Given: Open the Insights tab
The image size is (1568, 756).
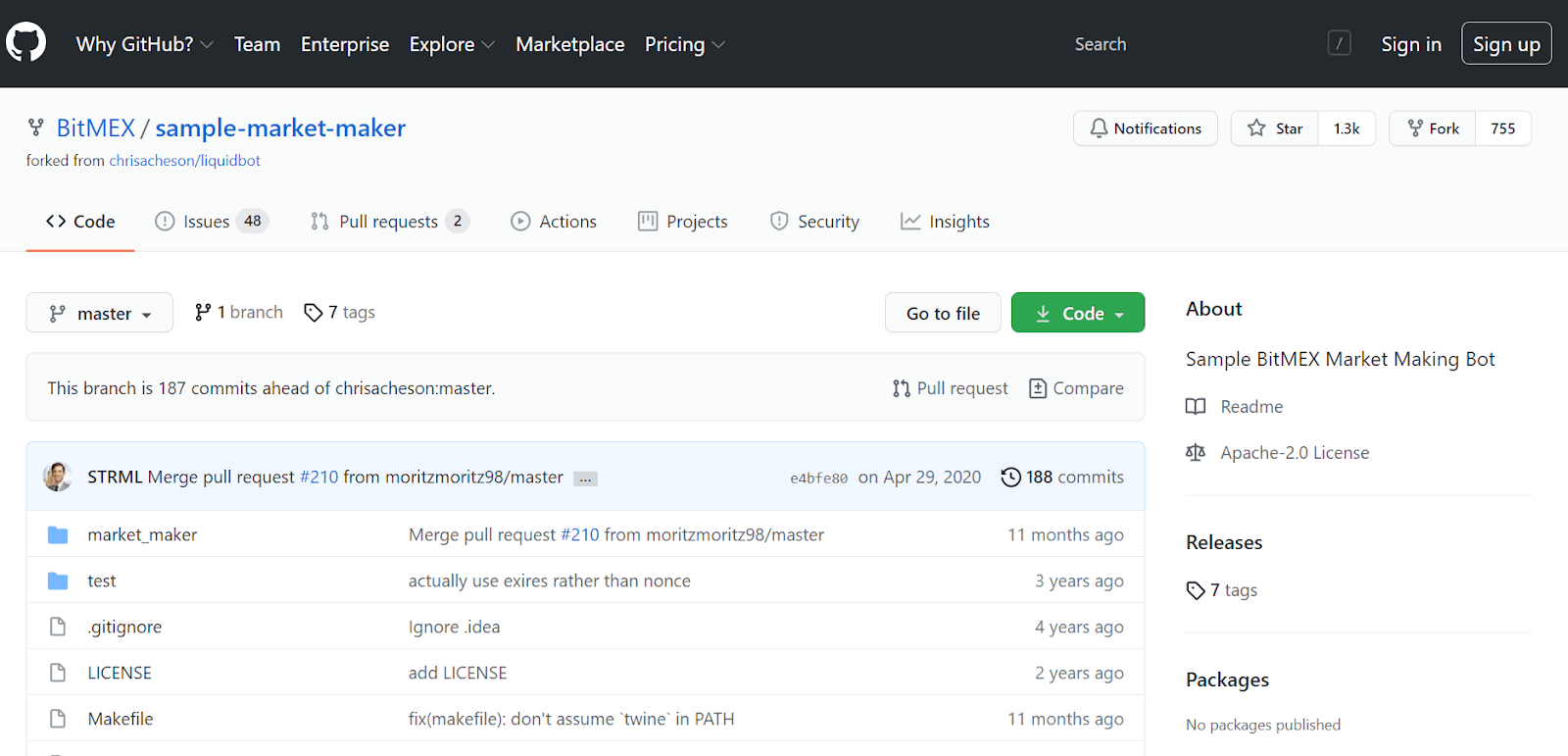Looking at the screenshot, I should [946, 222].
